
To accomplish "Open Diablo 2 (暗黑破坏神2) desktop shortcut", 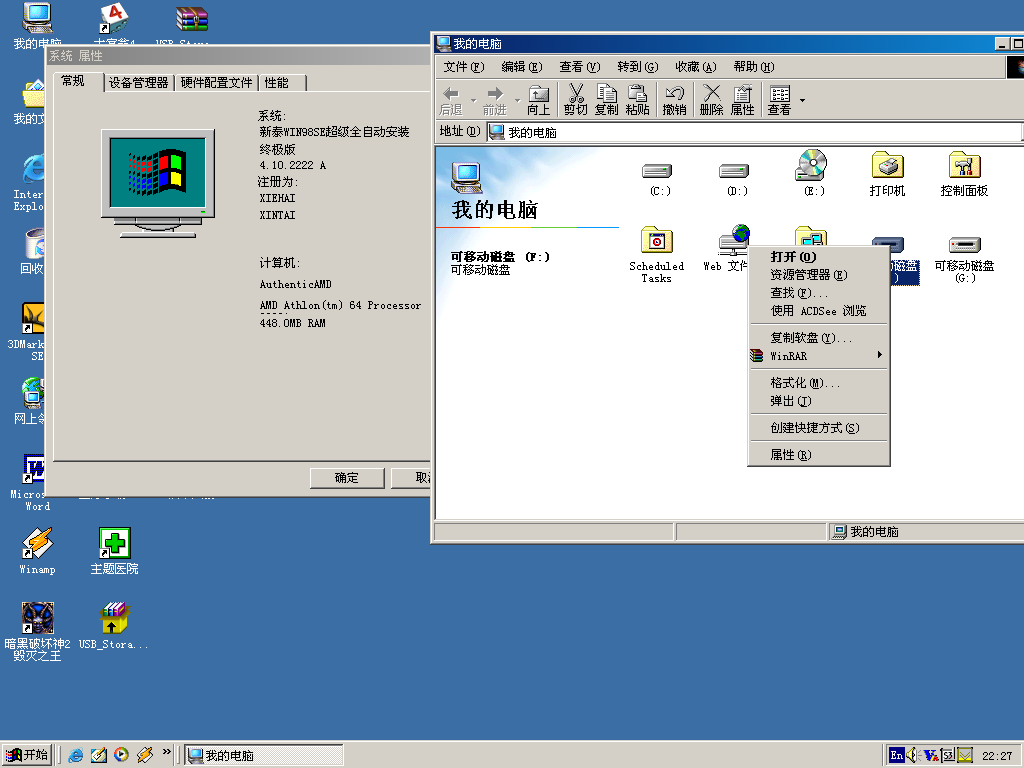I will point(37,632).
